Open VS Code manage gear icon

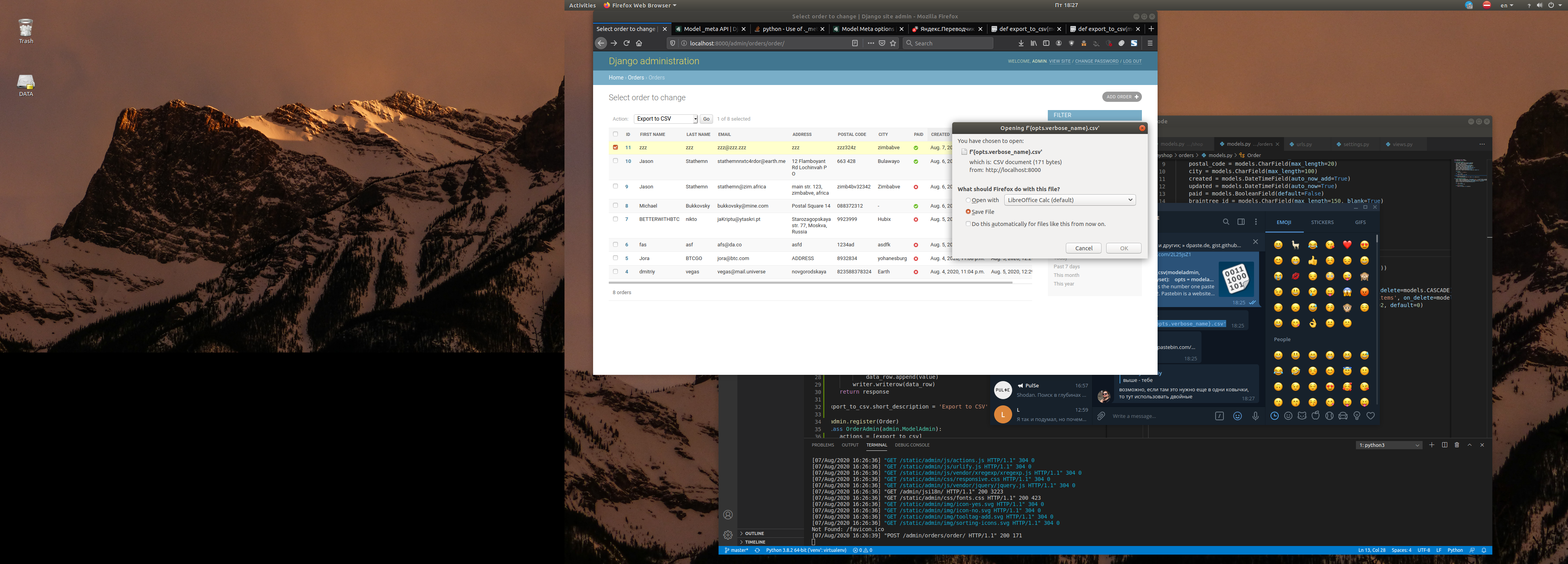pyautogui.click(x=728, y=535)
